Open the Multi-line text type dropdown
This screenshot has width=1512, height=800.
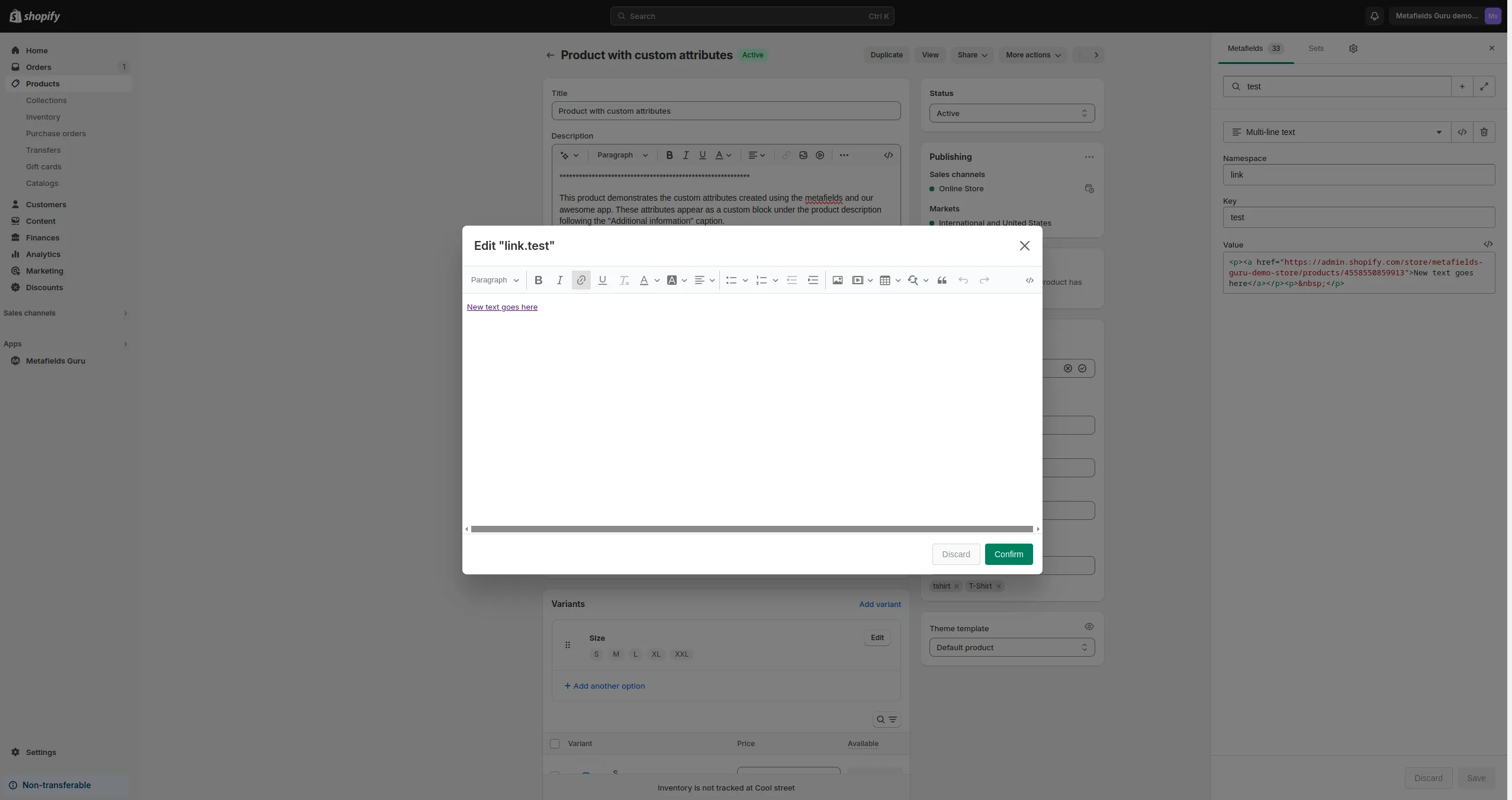coord(1337,132)
